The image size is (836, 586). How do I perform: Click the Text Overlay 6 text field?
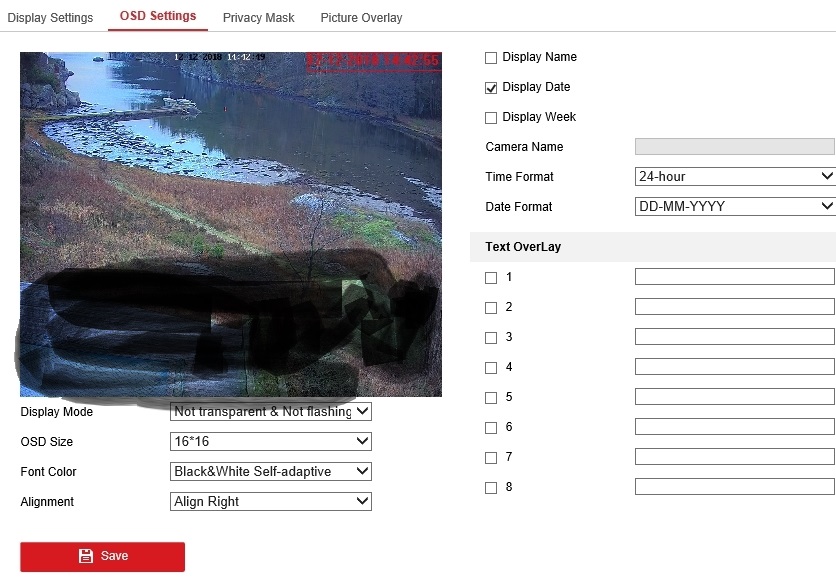(734, 427)
